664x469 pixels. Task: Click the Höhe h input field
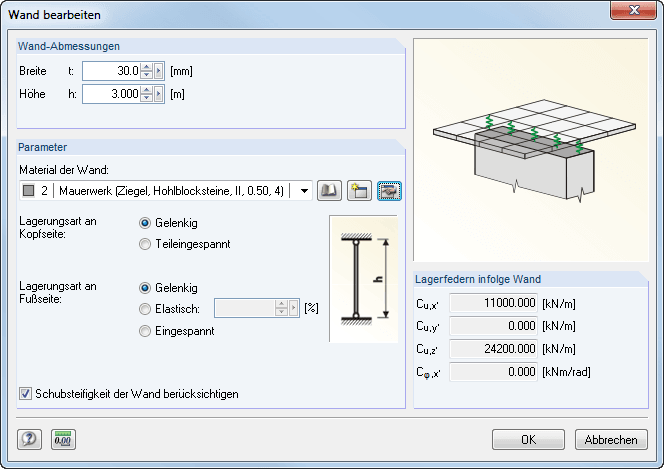tap(112, 95)
